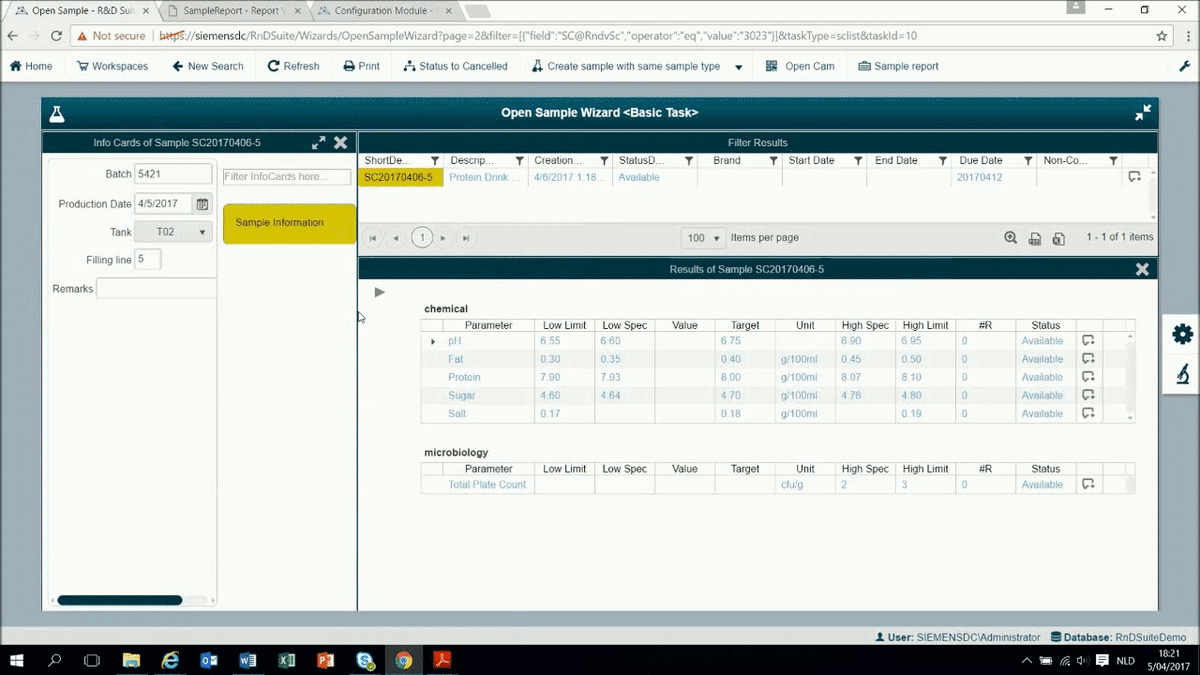1200x675 pixels.
Task: Select the Sample Information card
Action: pyautogui.click(x=289, y=223)
